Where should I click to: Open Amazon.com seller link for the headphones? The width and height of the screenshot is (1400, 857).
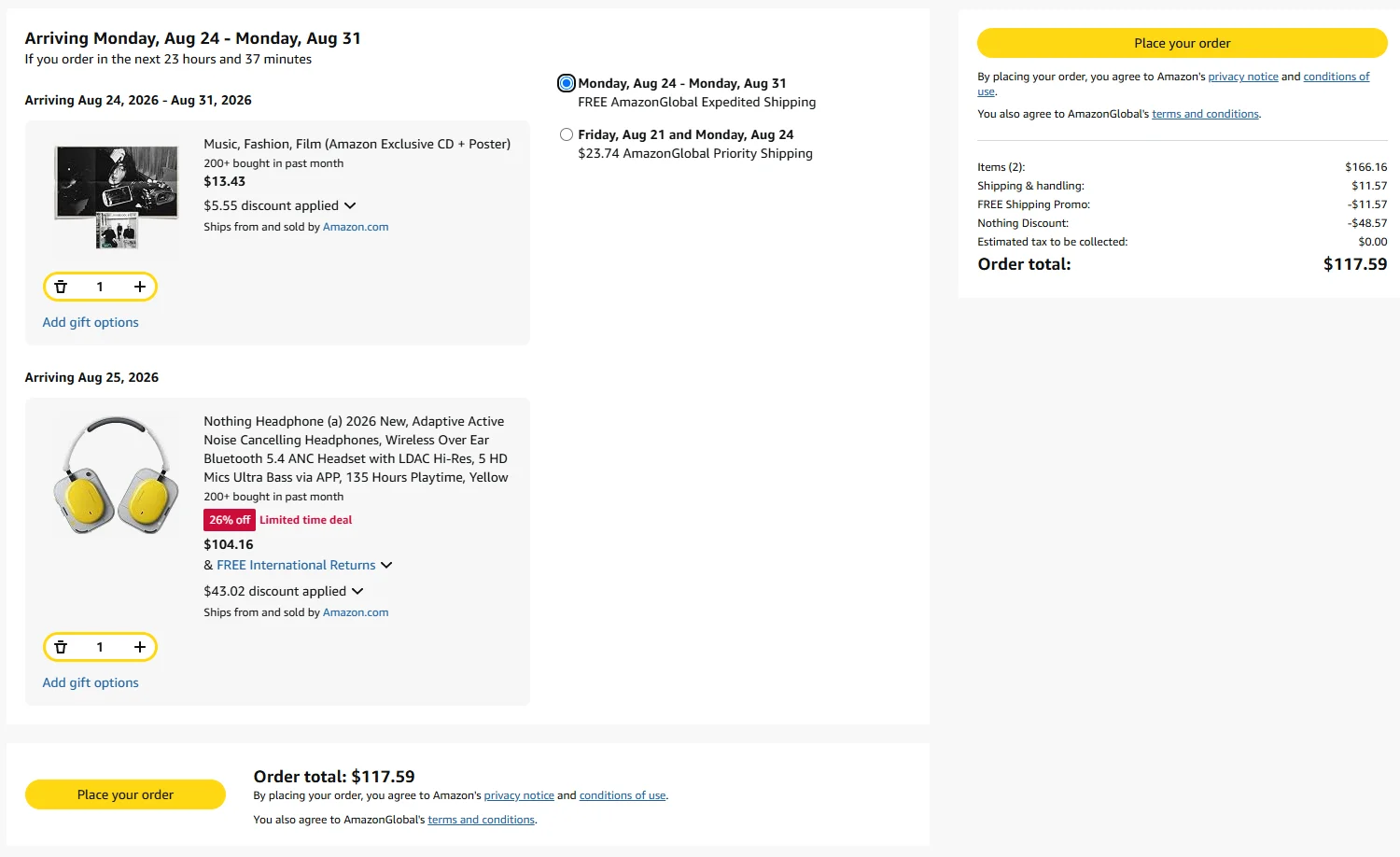point(356,612)
